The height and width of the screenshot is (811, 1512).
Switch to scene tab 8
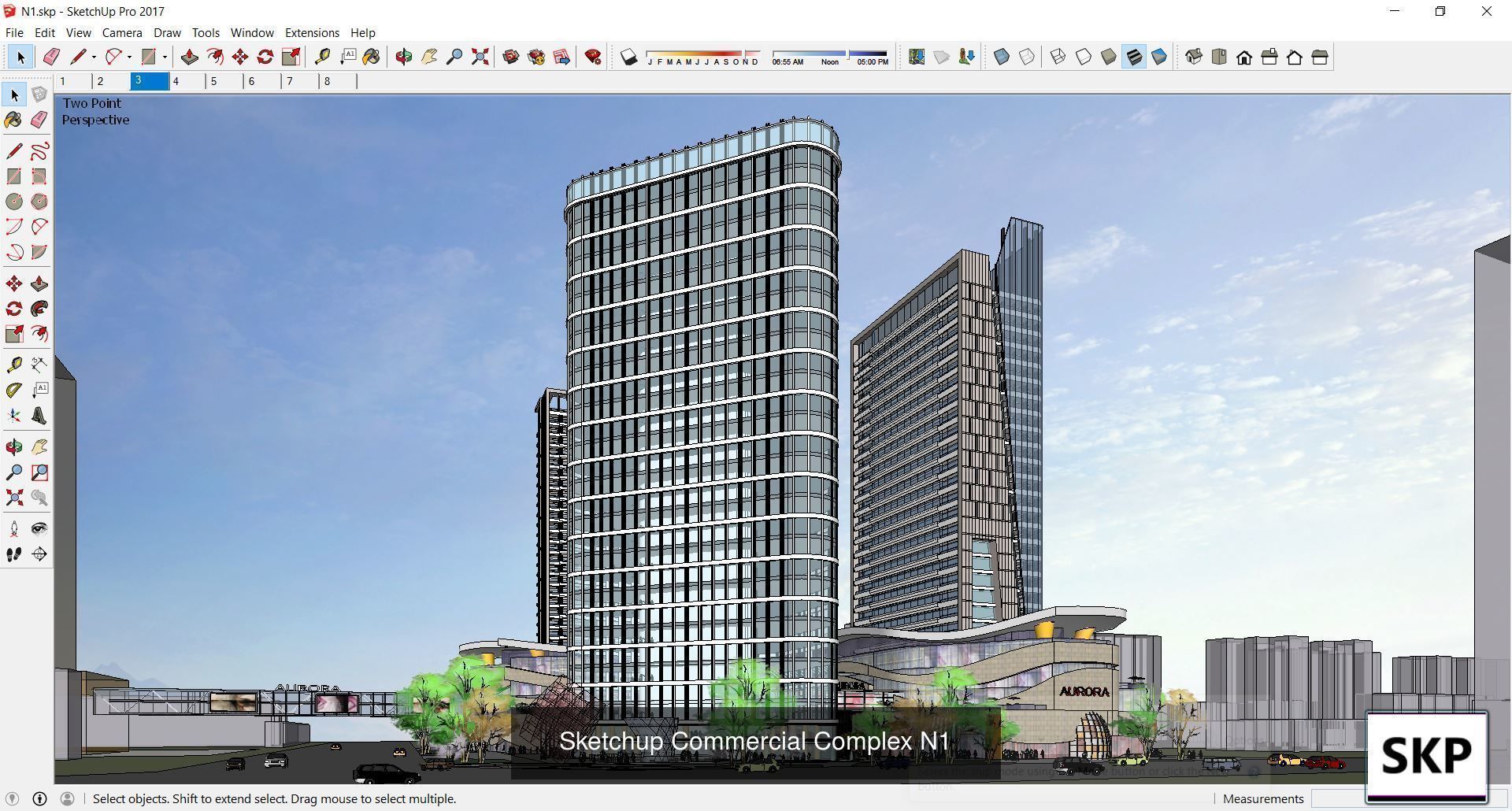(338, 81)
